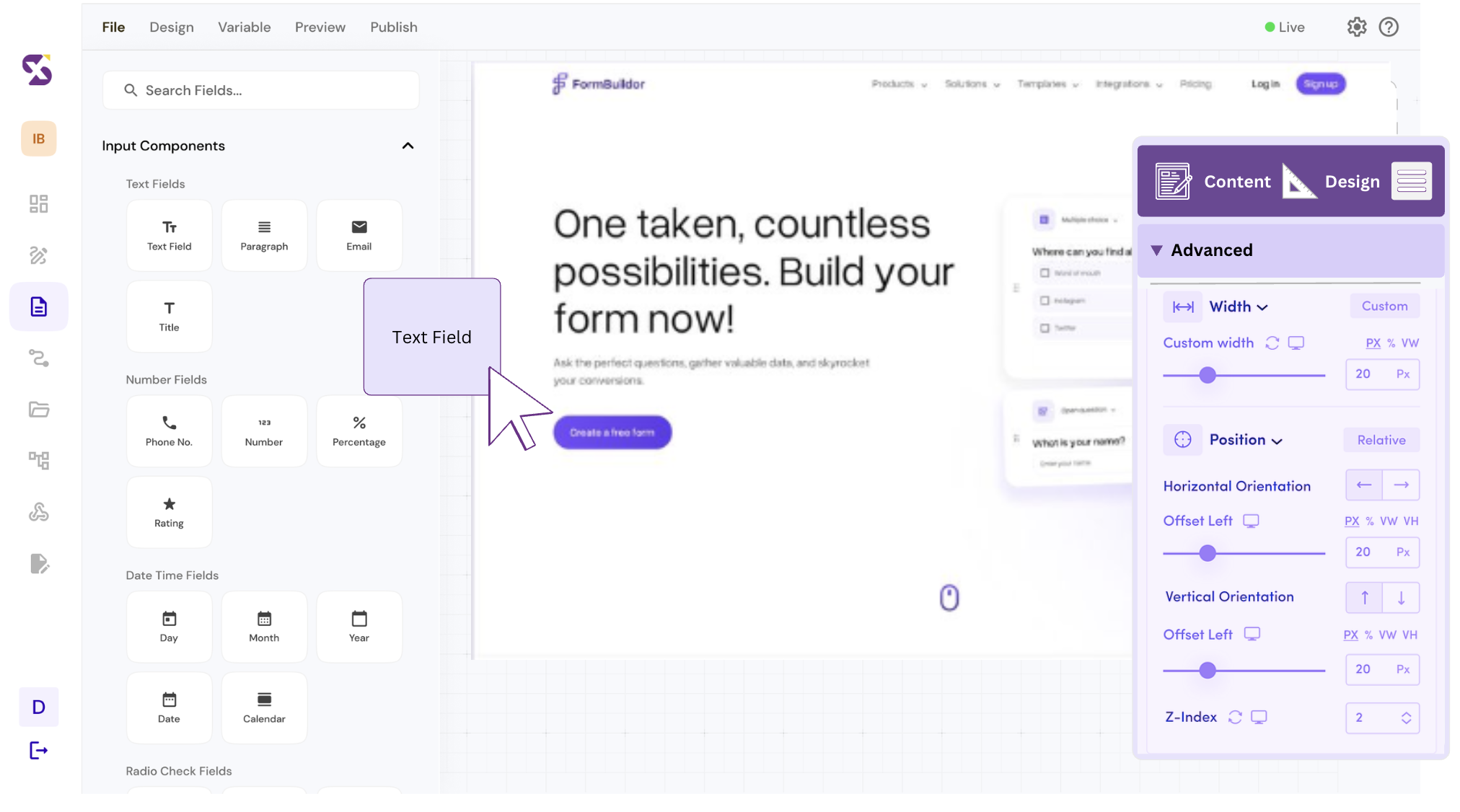Click the Publish menu item
Screen dimensions: 1460x812
[393, 26]
